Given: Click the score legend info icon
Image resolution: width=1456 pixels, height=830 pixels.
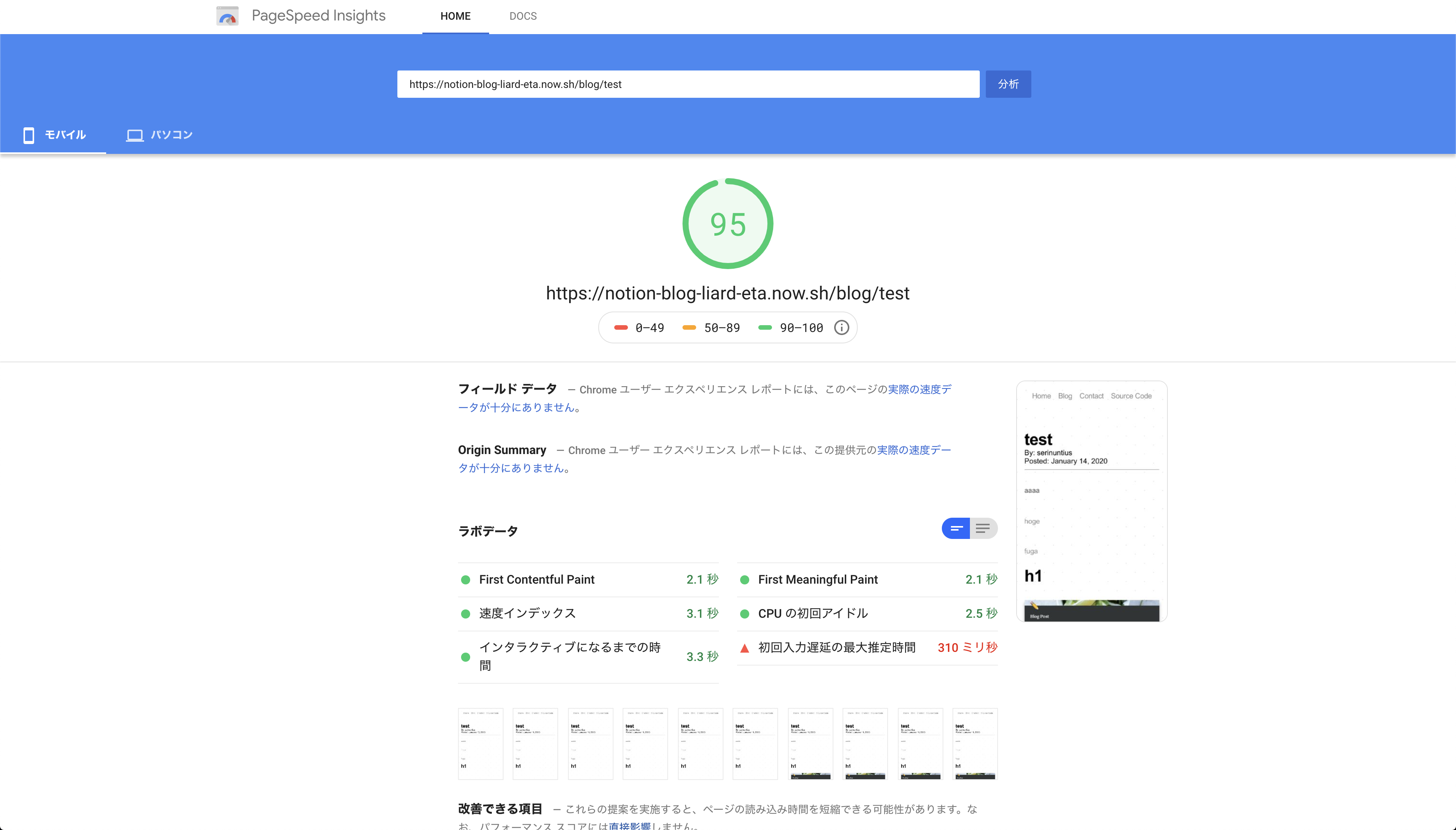Looking at the screenshot, I should 841,328.
